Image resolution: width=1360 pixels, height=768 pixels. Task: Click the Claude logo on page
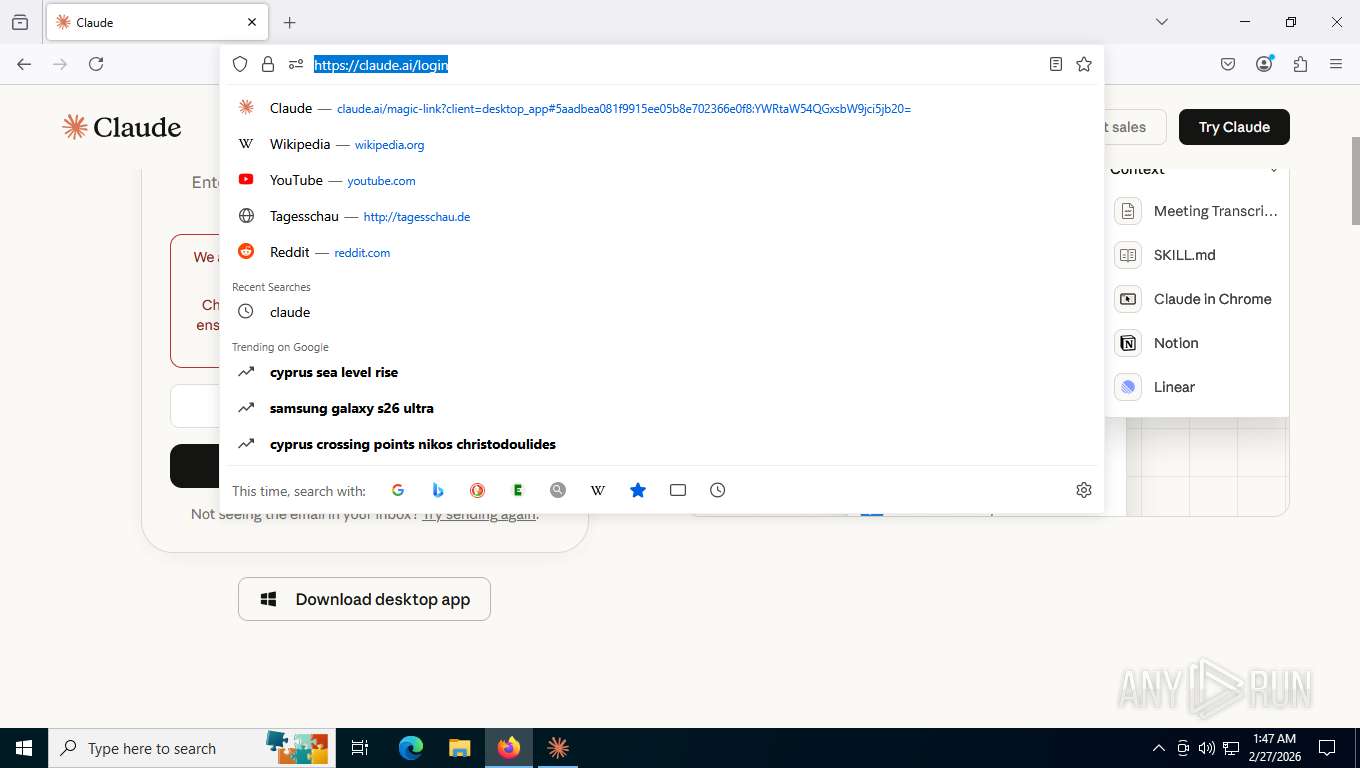tap(121, 127)
